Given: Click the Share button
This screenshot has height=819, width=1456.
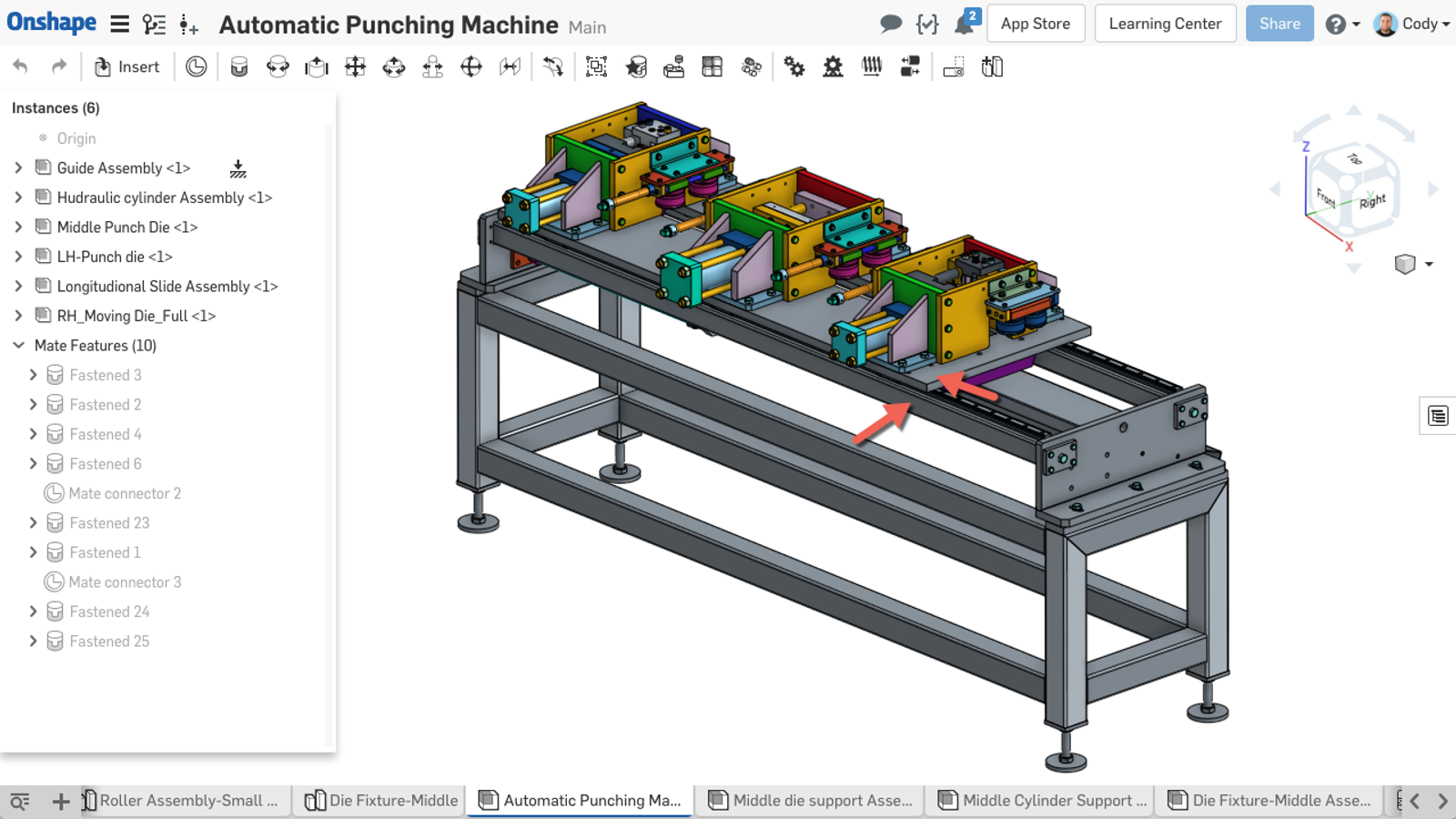Looking at the screenshot, I should pos(1279,24).
